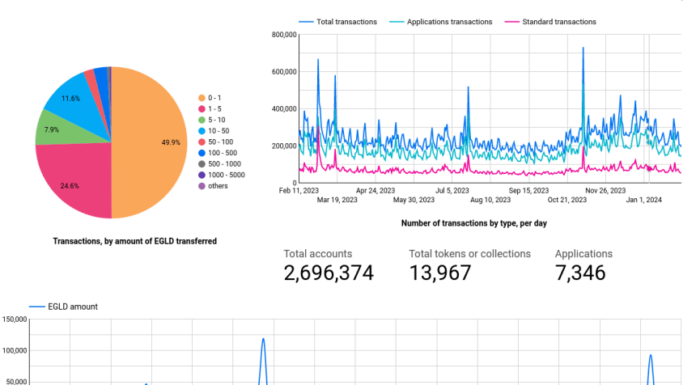Click the Oct 21, 2023 axis label
This screenshot has width=696, height=385.
pyautogui.click(x=567, y=200)
